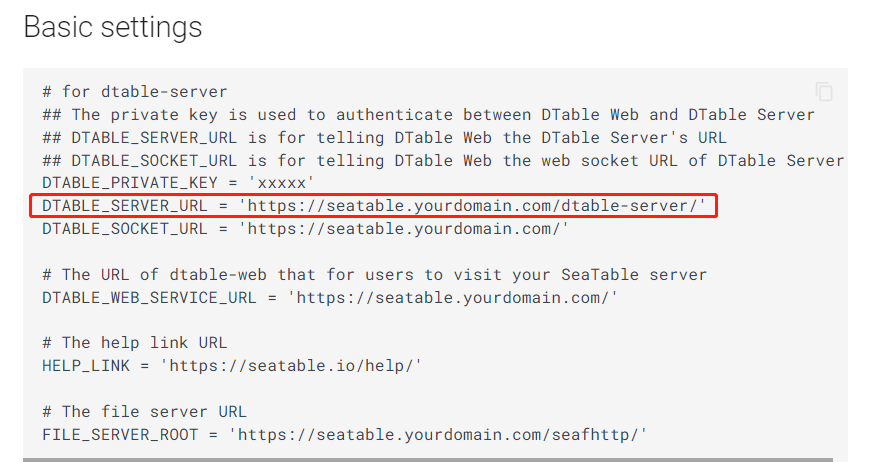The image size is (874, 476).
Task: Click the '# The help link URL' comment
Action: point(135,343)
